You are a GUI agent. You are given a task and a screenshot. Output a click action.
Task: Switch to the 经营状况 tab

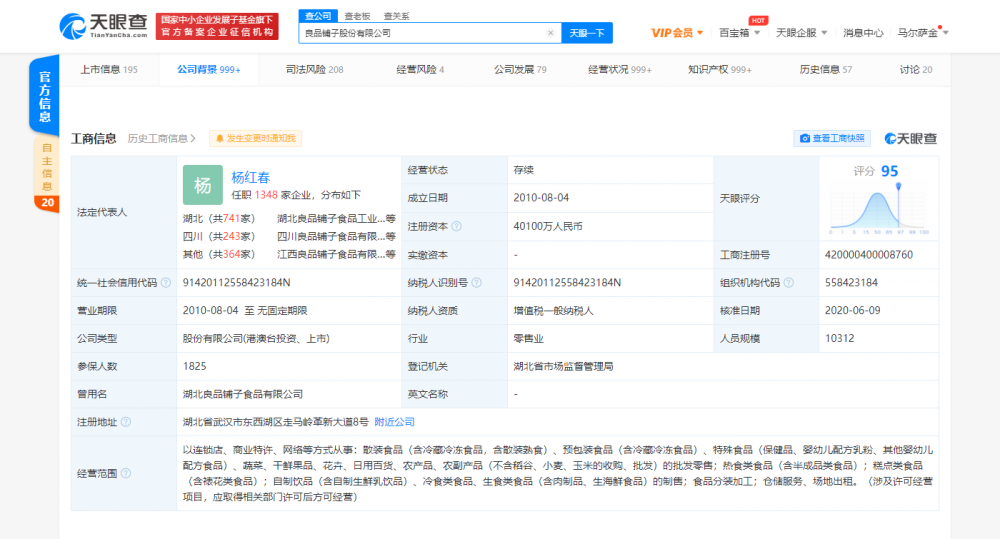(620, 70)
